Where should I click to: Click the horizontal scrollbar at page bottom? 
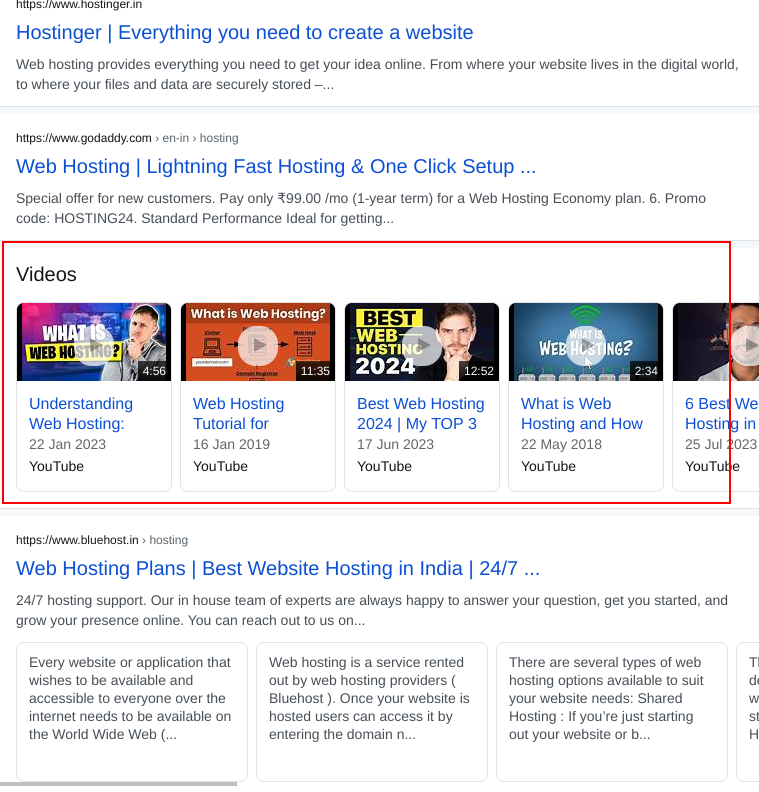click(x=119, y=784)
